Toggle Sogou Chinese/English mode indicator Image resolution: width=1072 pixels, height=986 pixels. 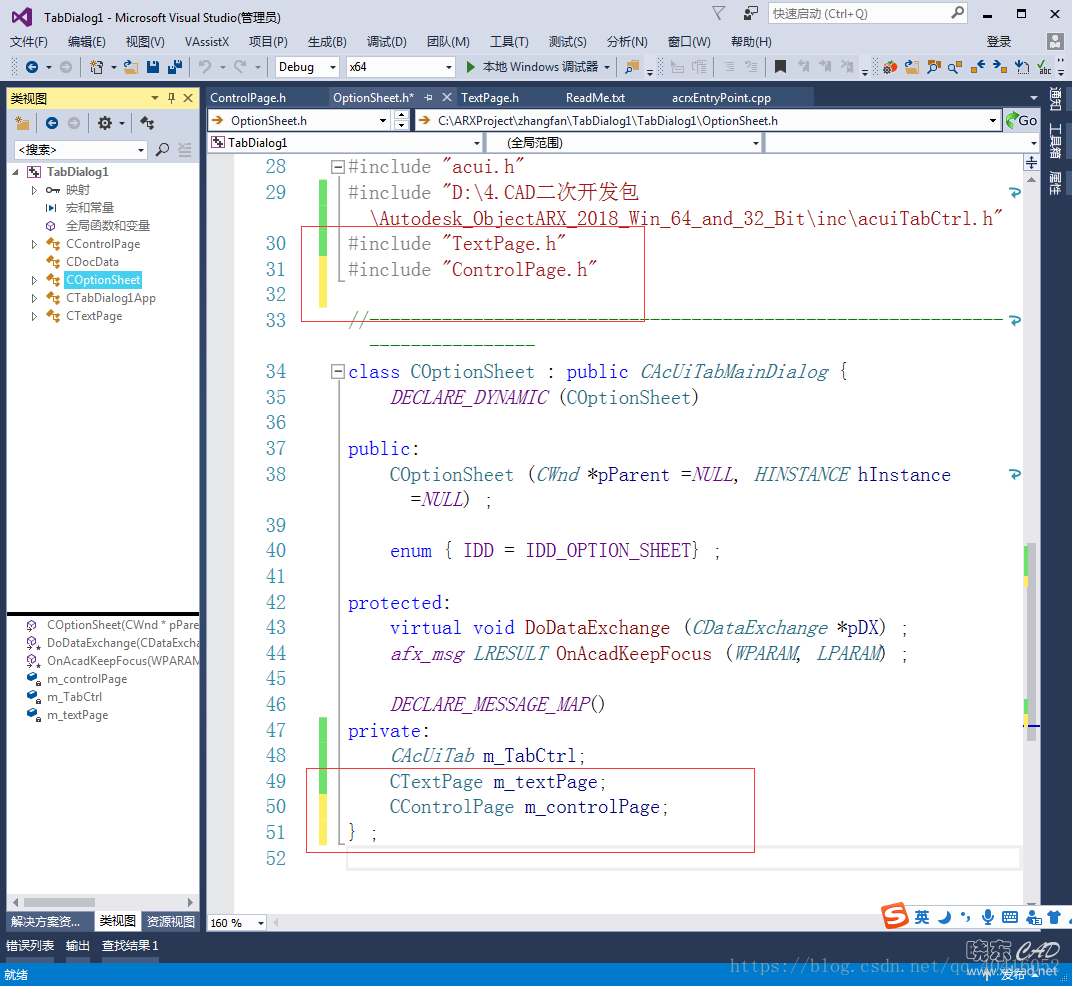pyautogui.click(x=922, y=918)
